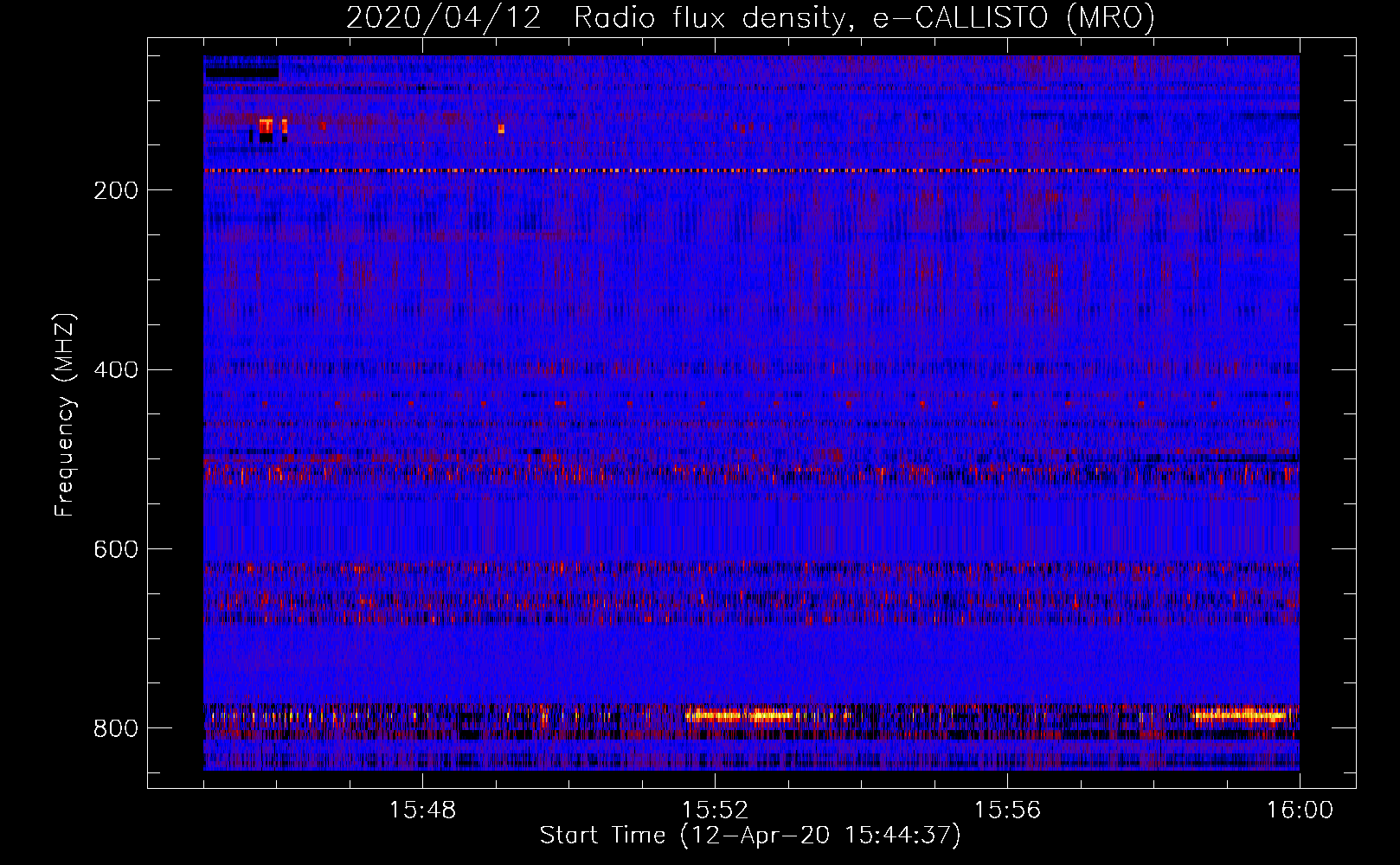Click the bright yellow burst near 15:52 at 800 MHz
1400x865 pixels.
(x=741, y=715)
